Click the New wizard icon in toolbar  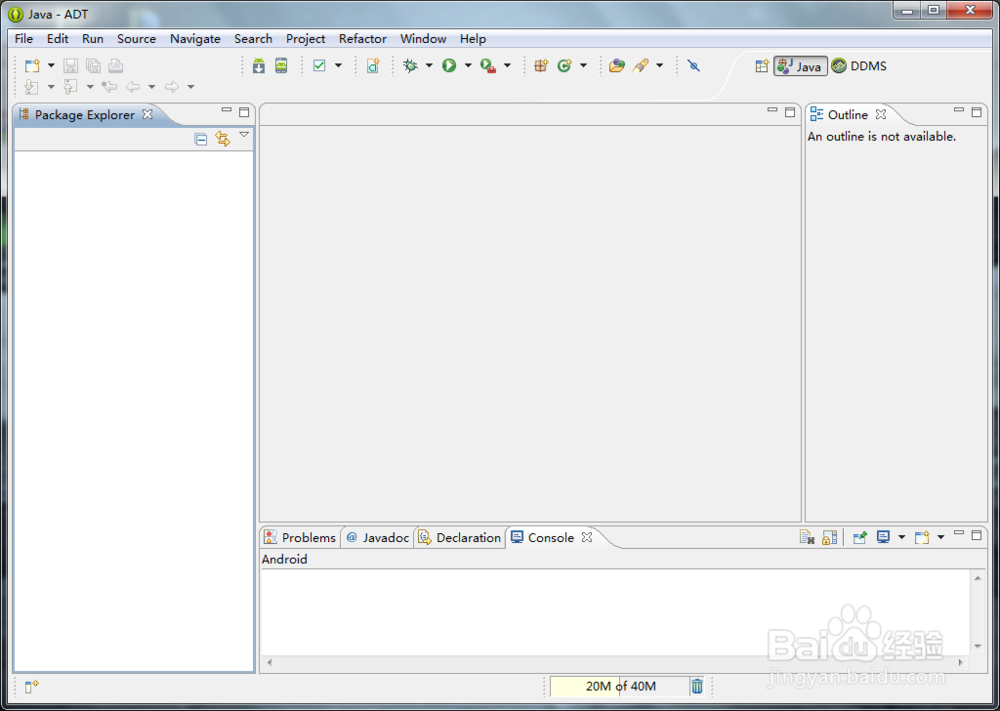[x=32, y=66]
